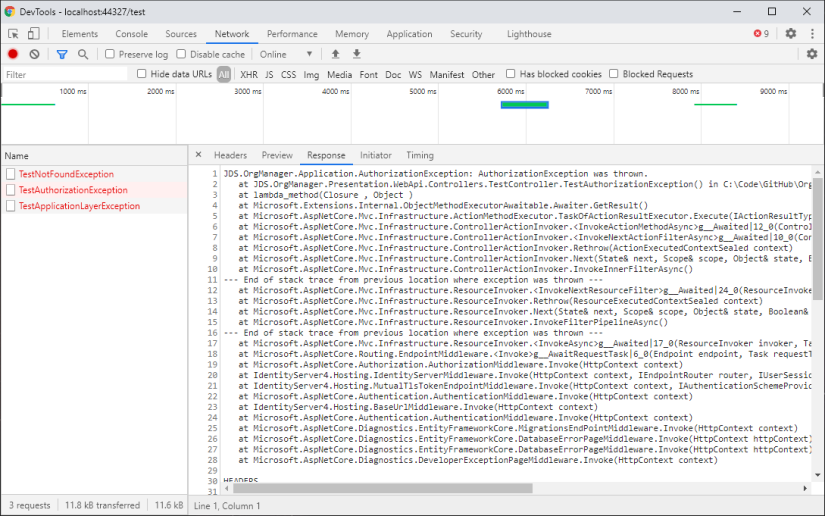Screen dimensions: 825x516
Task: Click the right arrow of horizontal scrollbar
Action: pyautogui.click(x=805, y=488)
